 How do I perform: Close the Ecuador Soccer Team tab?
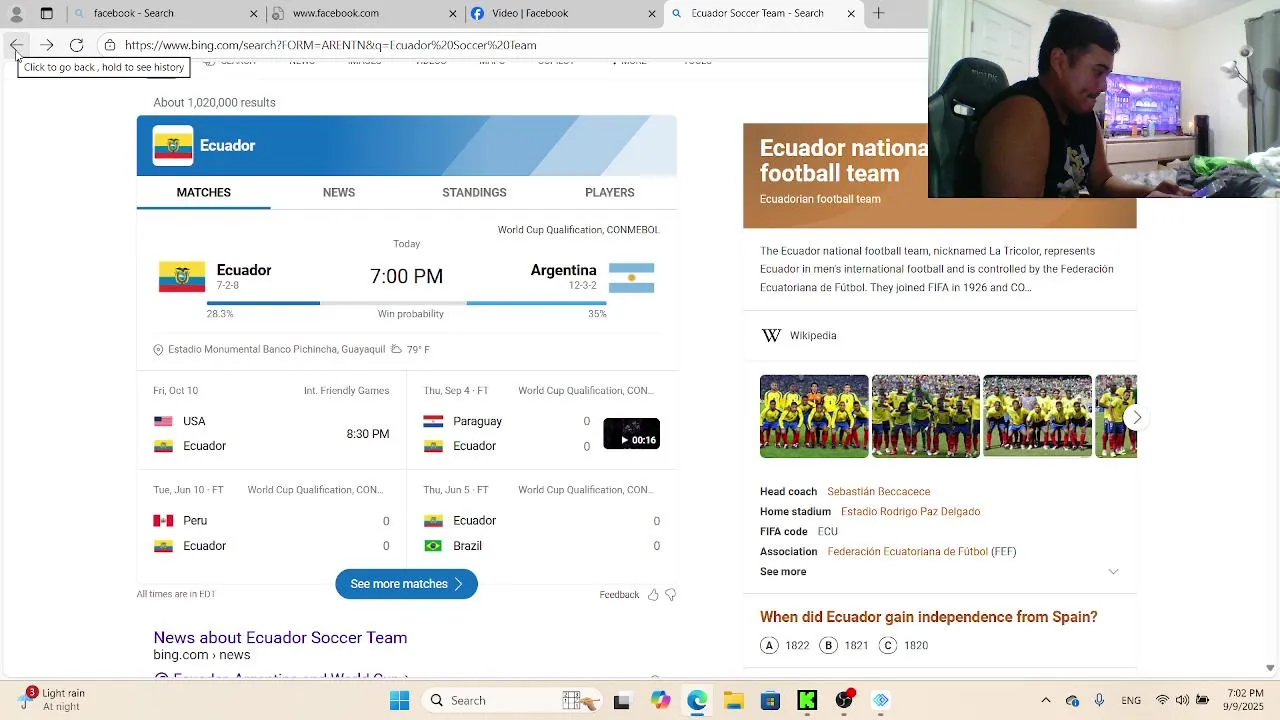click(x=851, y=13)
